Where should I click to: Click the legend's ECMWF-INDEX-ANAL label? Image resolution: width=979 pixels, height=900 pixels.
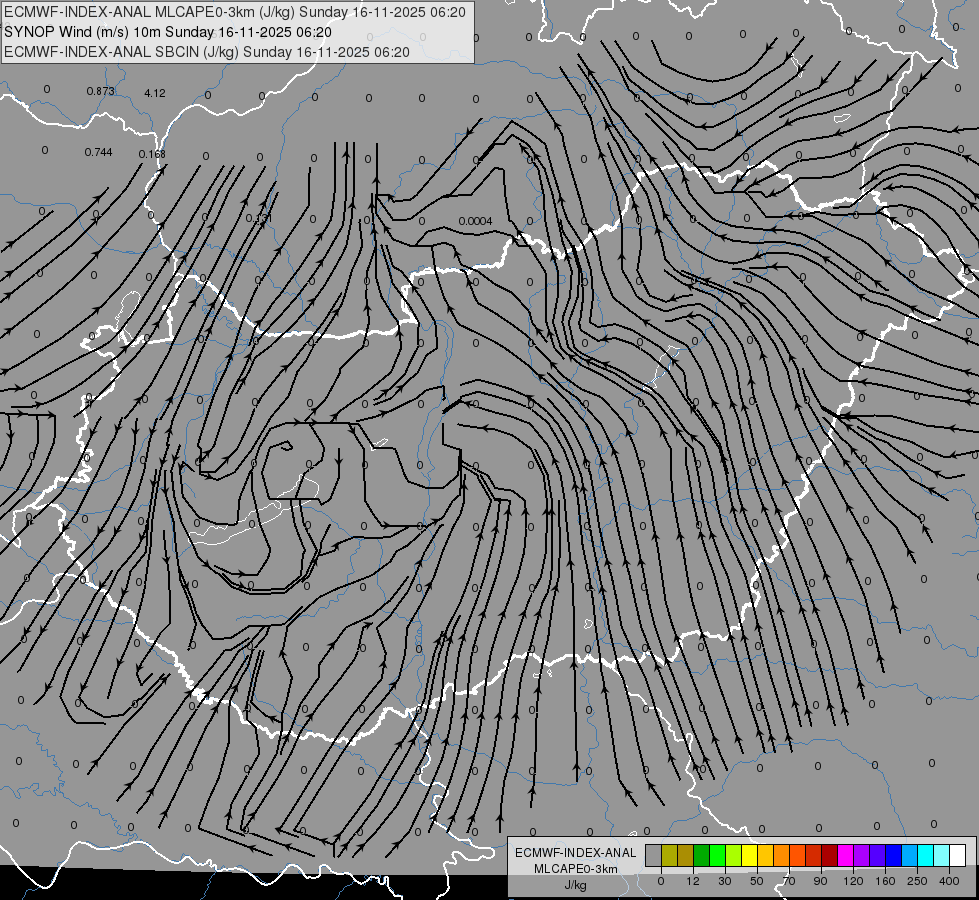(576, 853)
